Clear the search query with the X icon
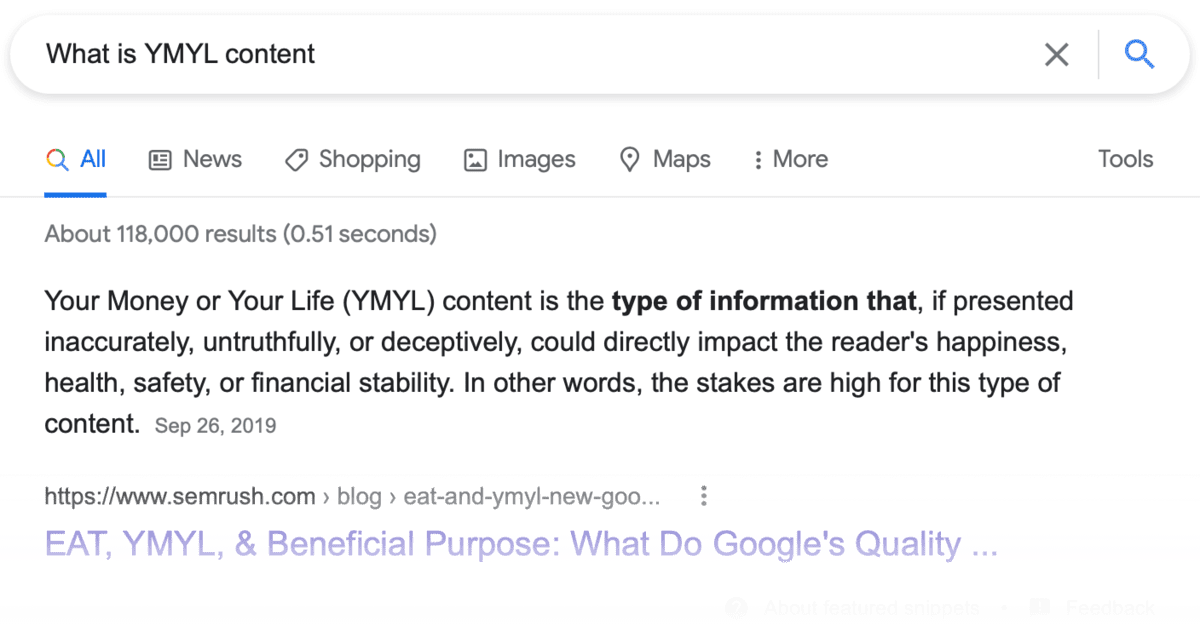The width and height of the screenshot is (1200, 644). 1056,54
